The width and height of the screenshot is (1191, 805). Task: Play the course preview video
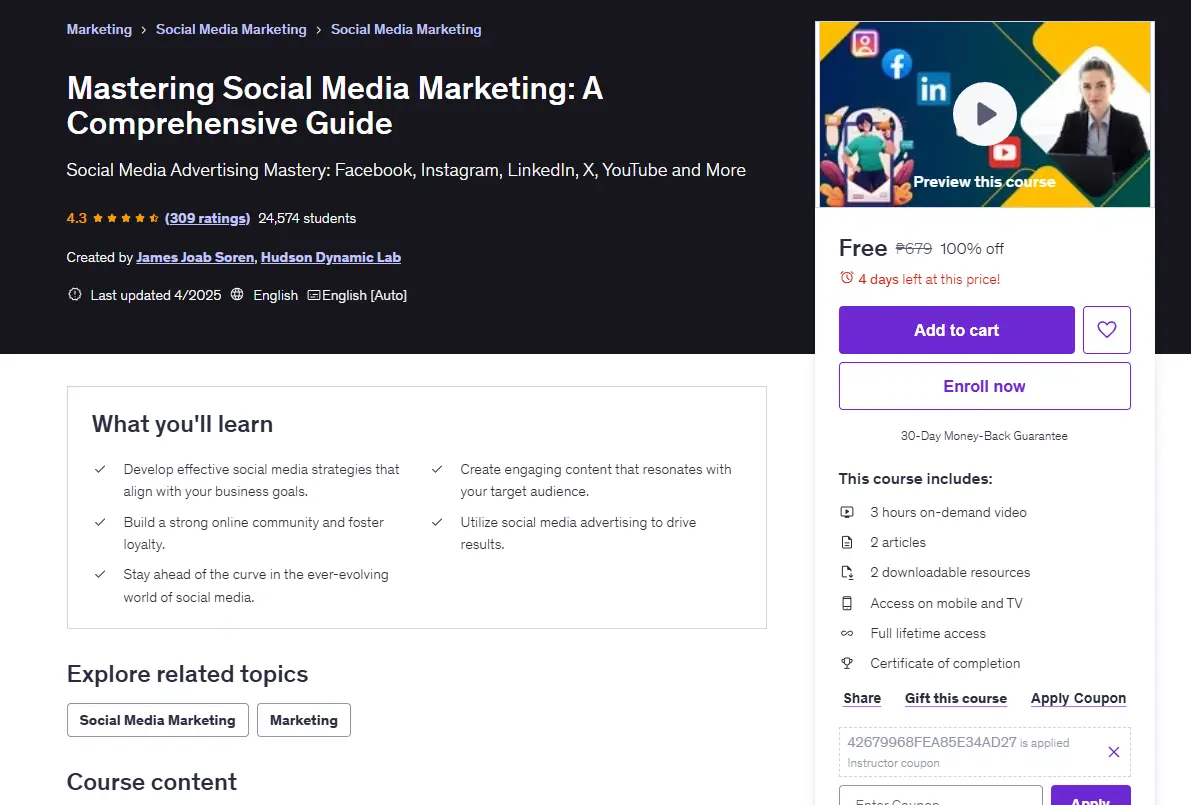click(x=985, y=114)
